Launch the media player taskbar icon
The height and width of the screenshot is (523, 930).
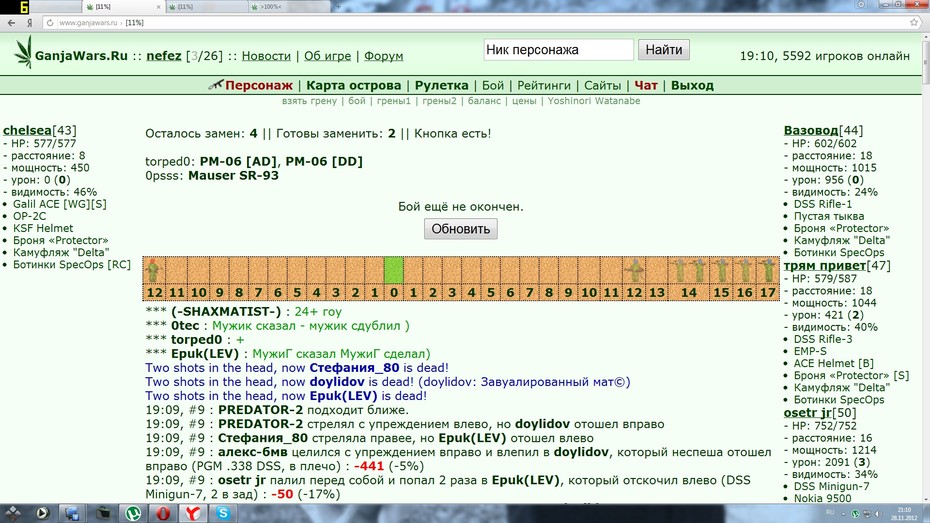point(42,513)
